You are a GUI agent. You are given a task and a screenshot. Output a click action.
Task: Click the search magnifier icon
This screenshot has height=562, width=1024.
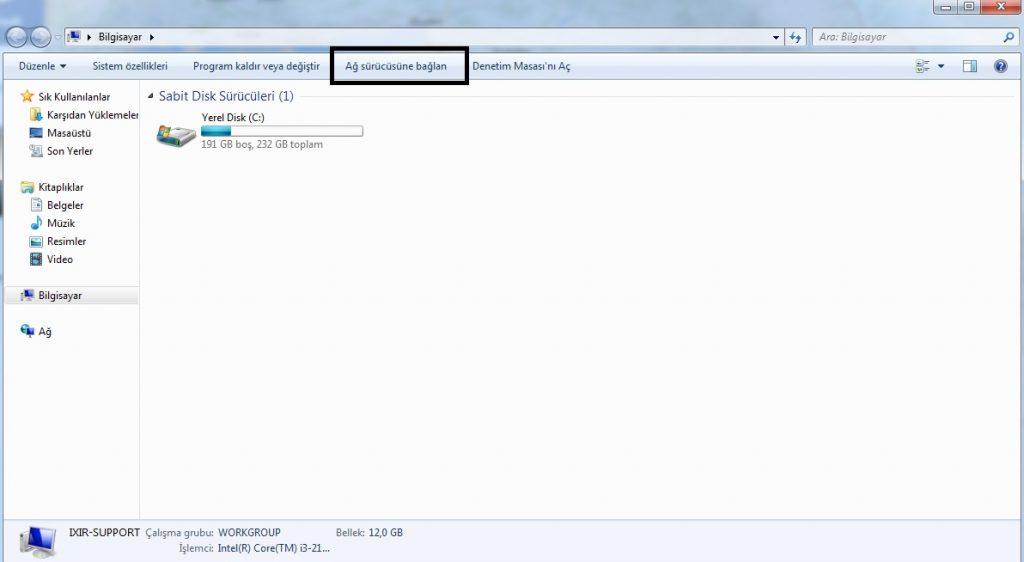[x=1008, y=37]
